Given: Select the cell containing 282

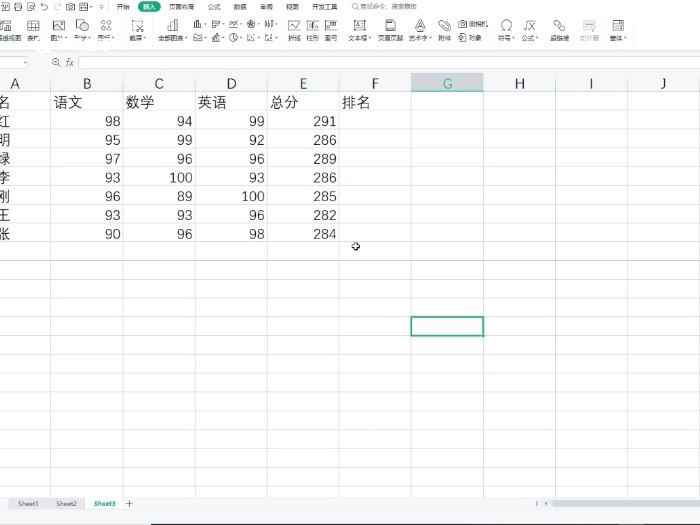Looking at the screenshot, I should point(303,215).
